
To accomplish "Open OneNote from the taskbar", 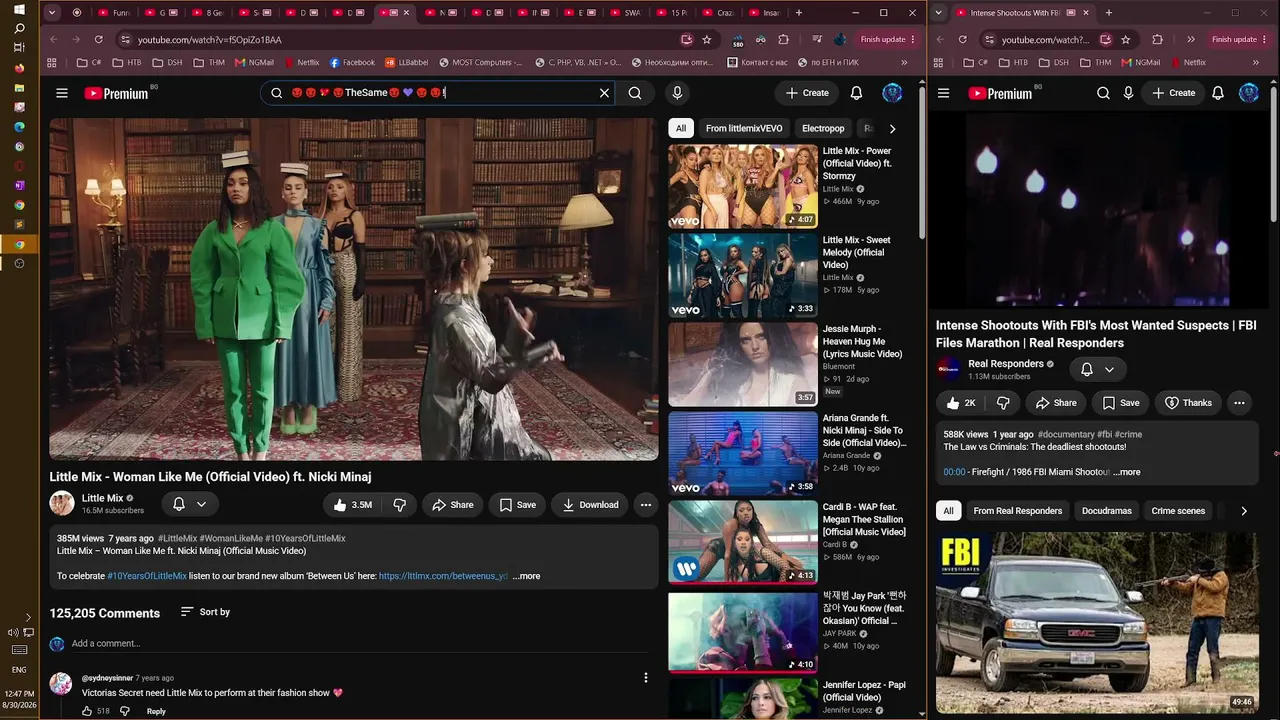I will click(19, 185).
